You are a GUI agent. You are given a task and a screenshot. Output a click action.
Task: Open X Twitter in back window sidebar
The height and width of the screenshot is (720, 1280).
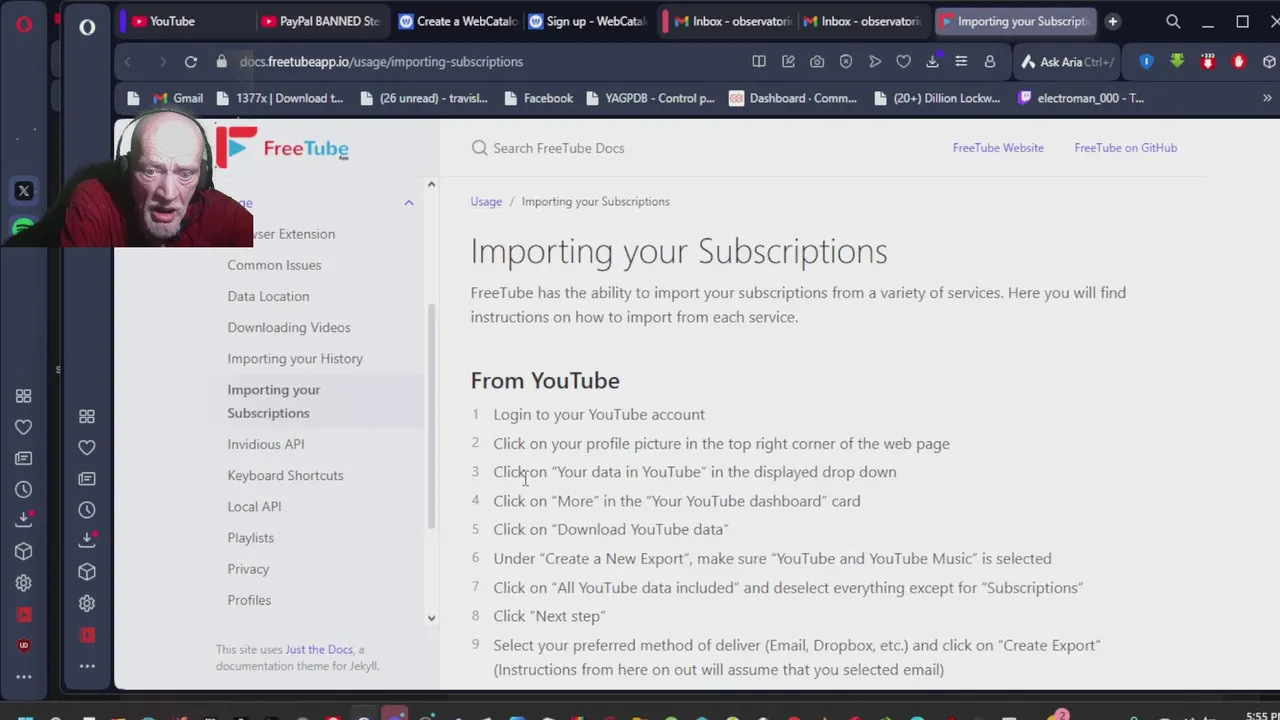click(x=24, y=191)
